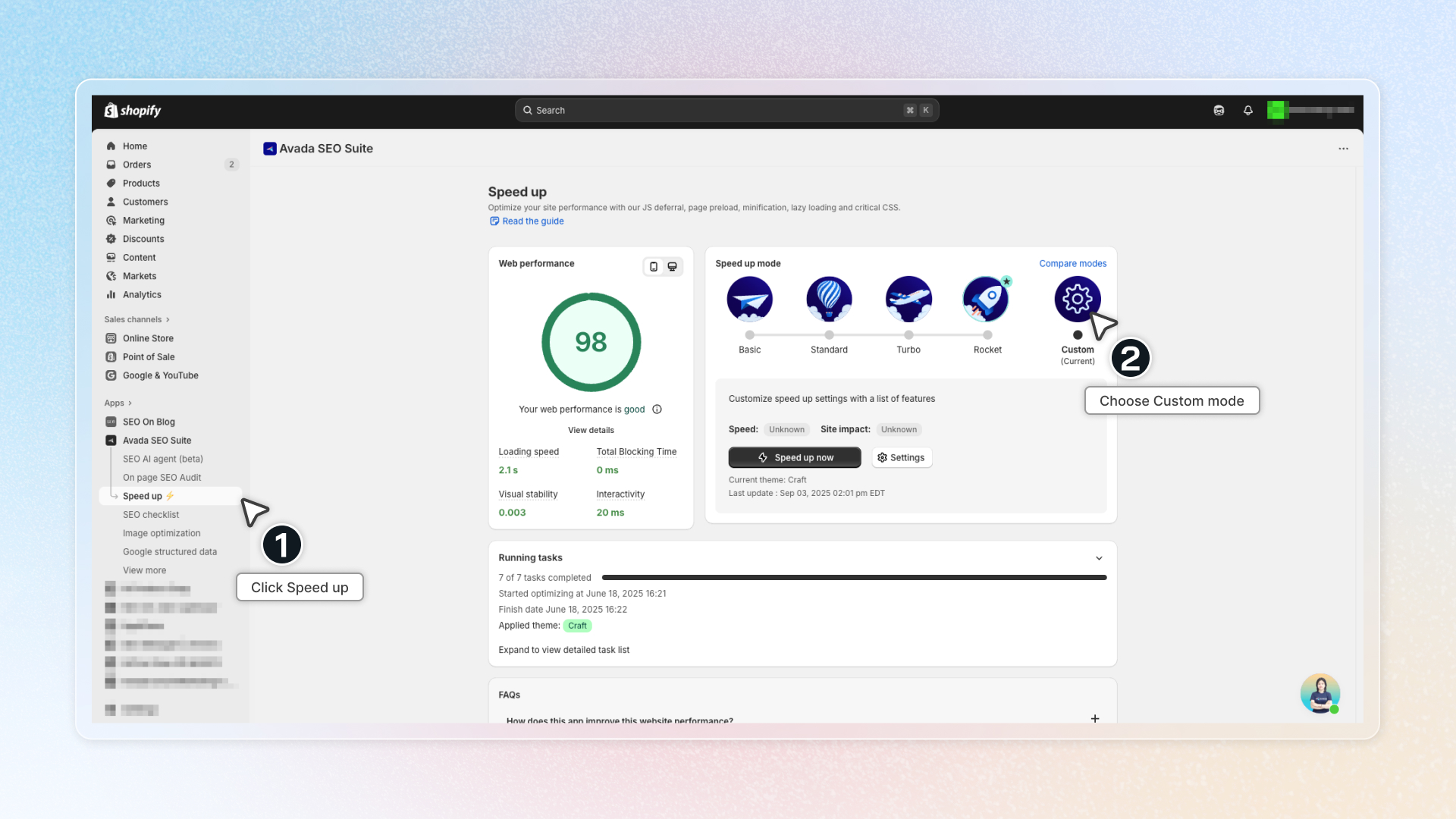Go to Analytics in the sidebar
This screenshot has height=819, width=1456.
click(142, 295)
